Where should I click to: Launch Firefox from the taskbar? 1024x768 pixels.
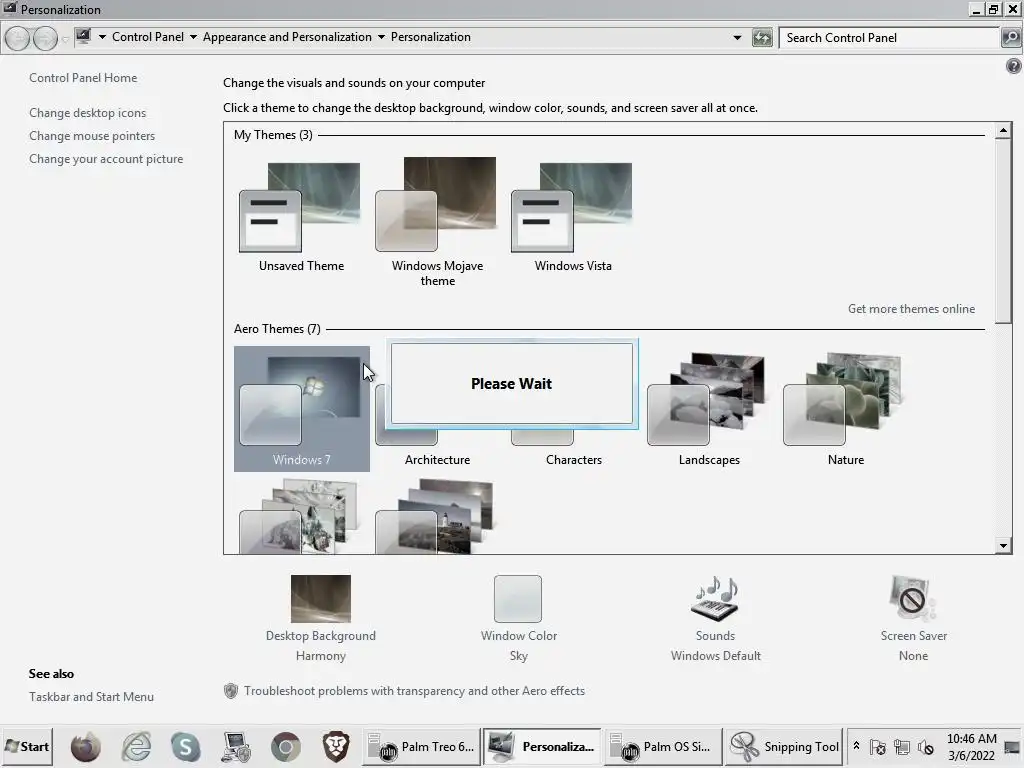click(86, 746)
